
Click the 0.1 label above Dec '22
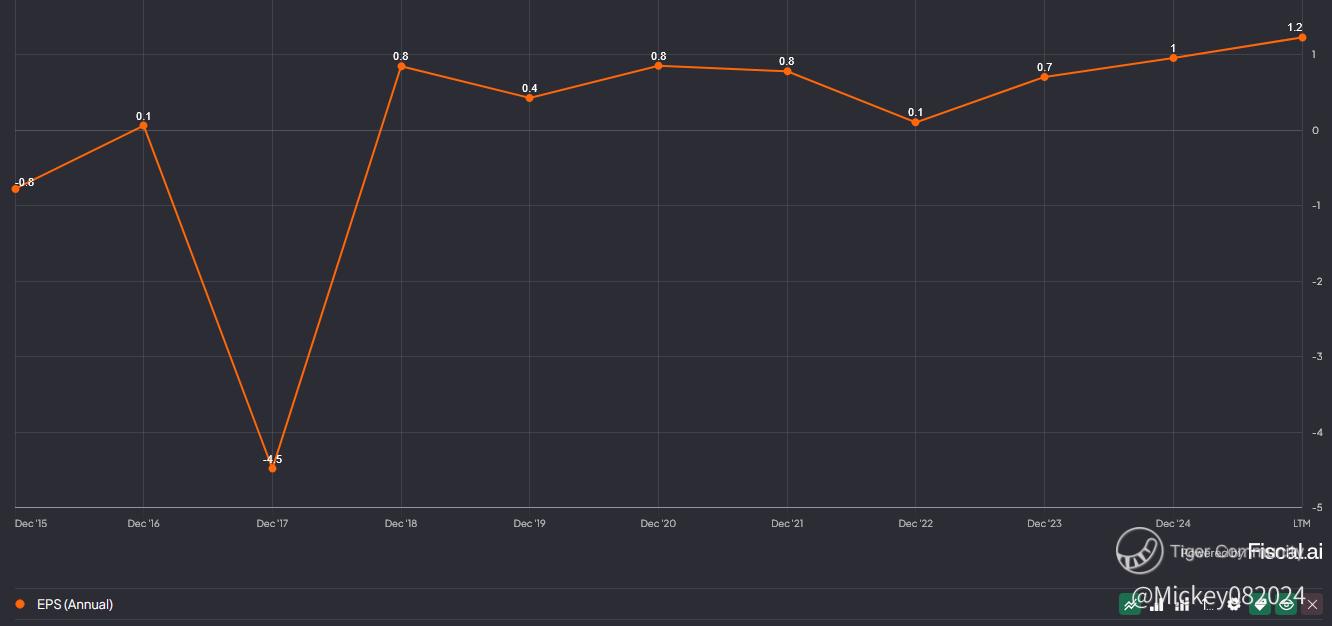915,112
